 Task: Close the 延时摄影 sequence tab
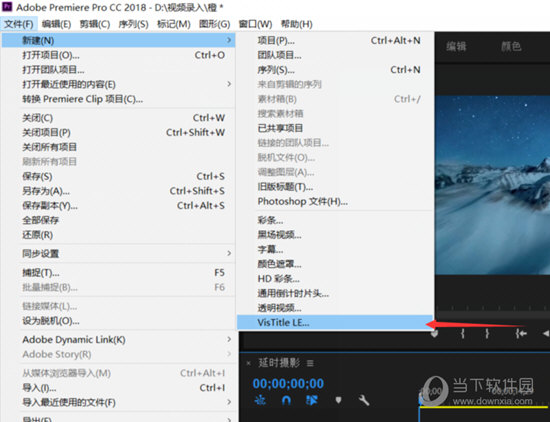pos(248,363)
